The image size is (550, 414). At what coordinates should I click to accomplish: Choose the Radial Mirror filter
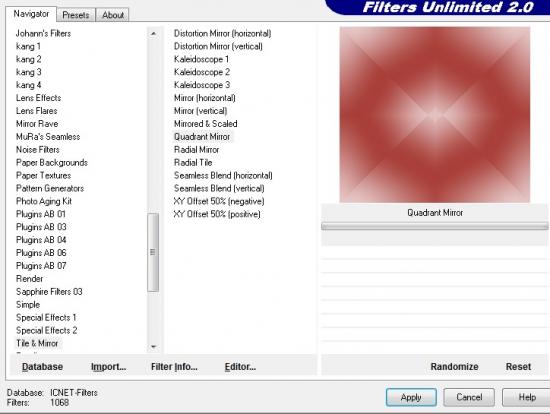click(196, 149)
